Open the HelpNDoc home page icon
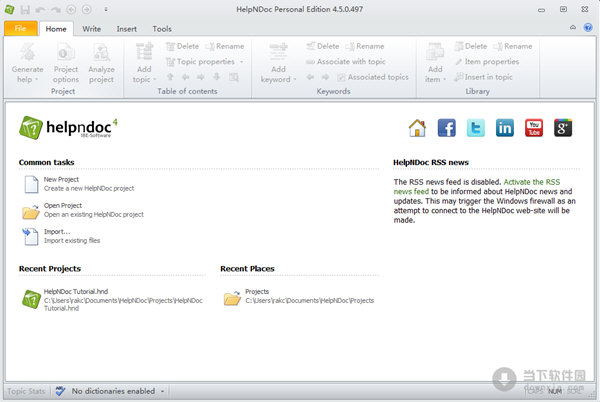The width and height of the screenshot is (600, 402). click(417, 128)
